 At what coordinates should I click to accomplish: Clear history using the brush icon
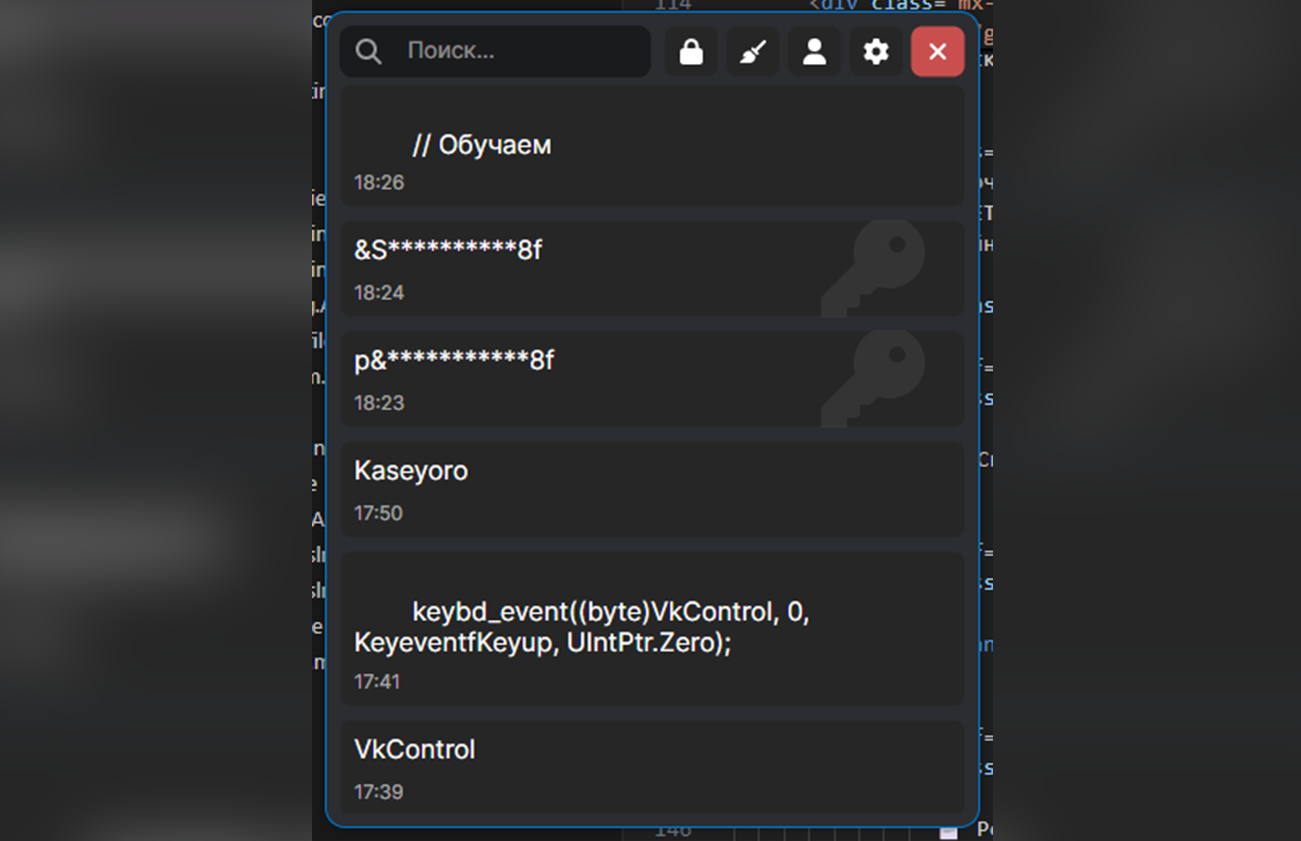pos(753,51)
